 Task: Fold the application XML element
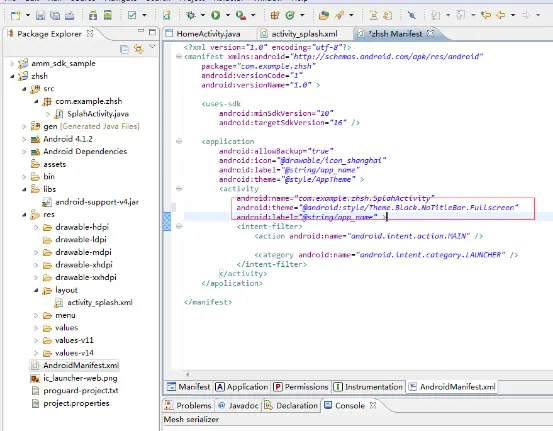[x=179, y=141]
